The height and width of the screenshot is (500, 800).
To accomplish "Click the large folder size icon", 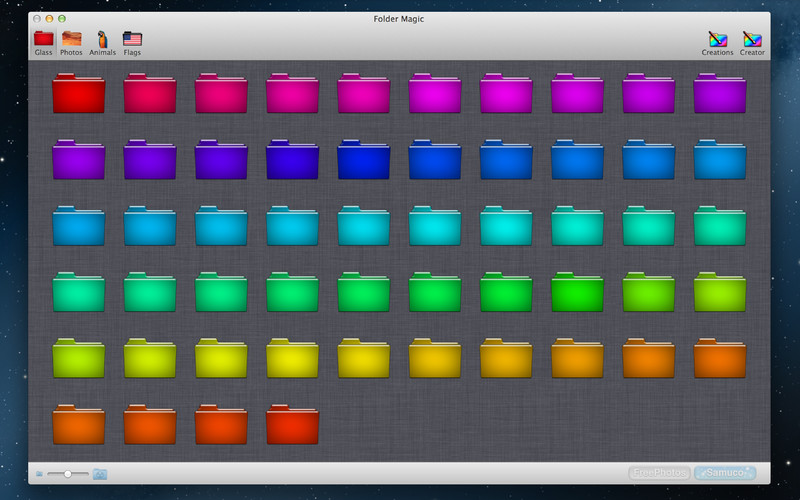I will click(x=100, y=474).
